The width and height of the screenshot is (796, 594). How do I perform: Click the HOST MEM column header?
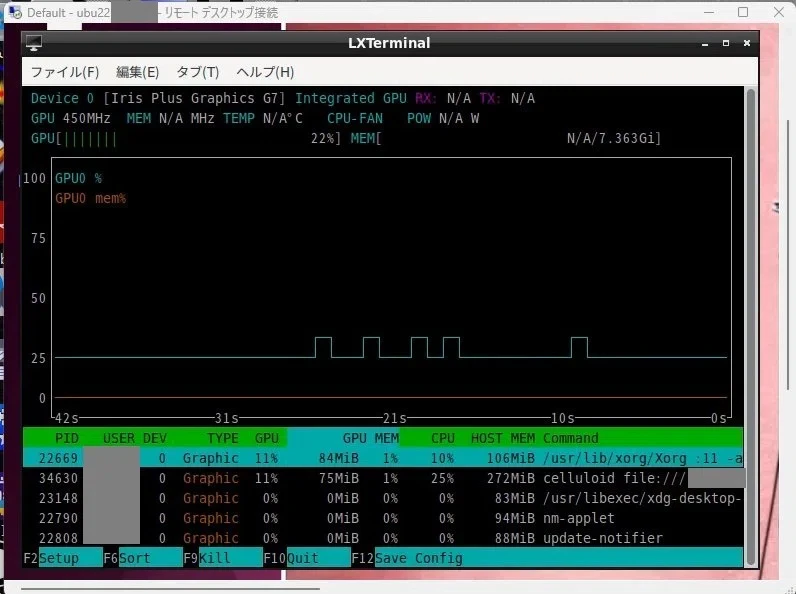coord(503,438)
